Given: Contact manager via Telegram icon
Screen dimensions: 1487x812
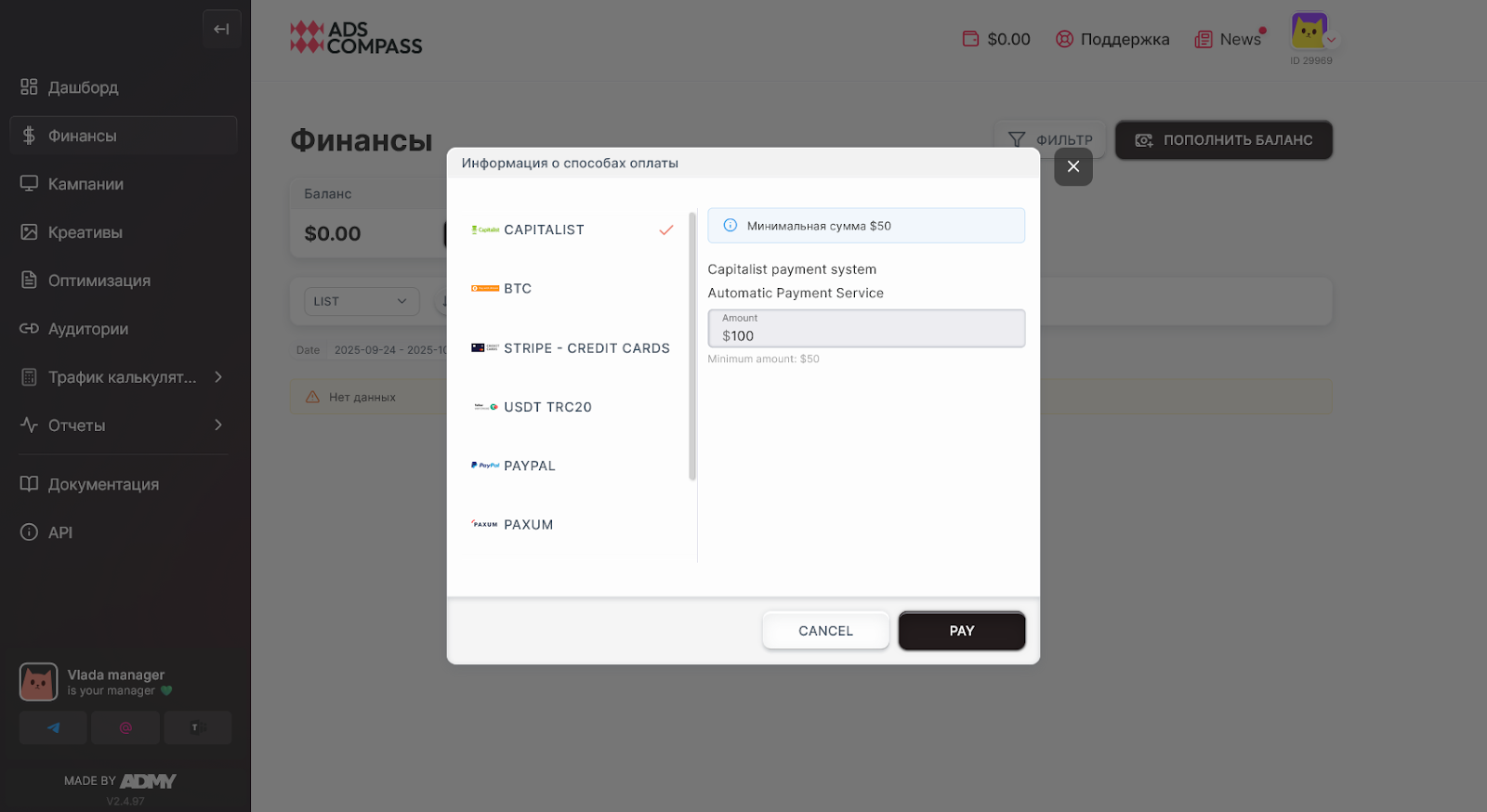Looking at the screenshot, I should pyautogui.click(x=53, y=727).
